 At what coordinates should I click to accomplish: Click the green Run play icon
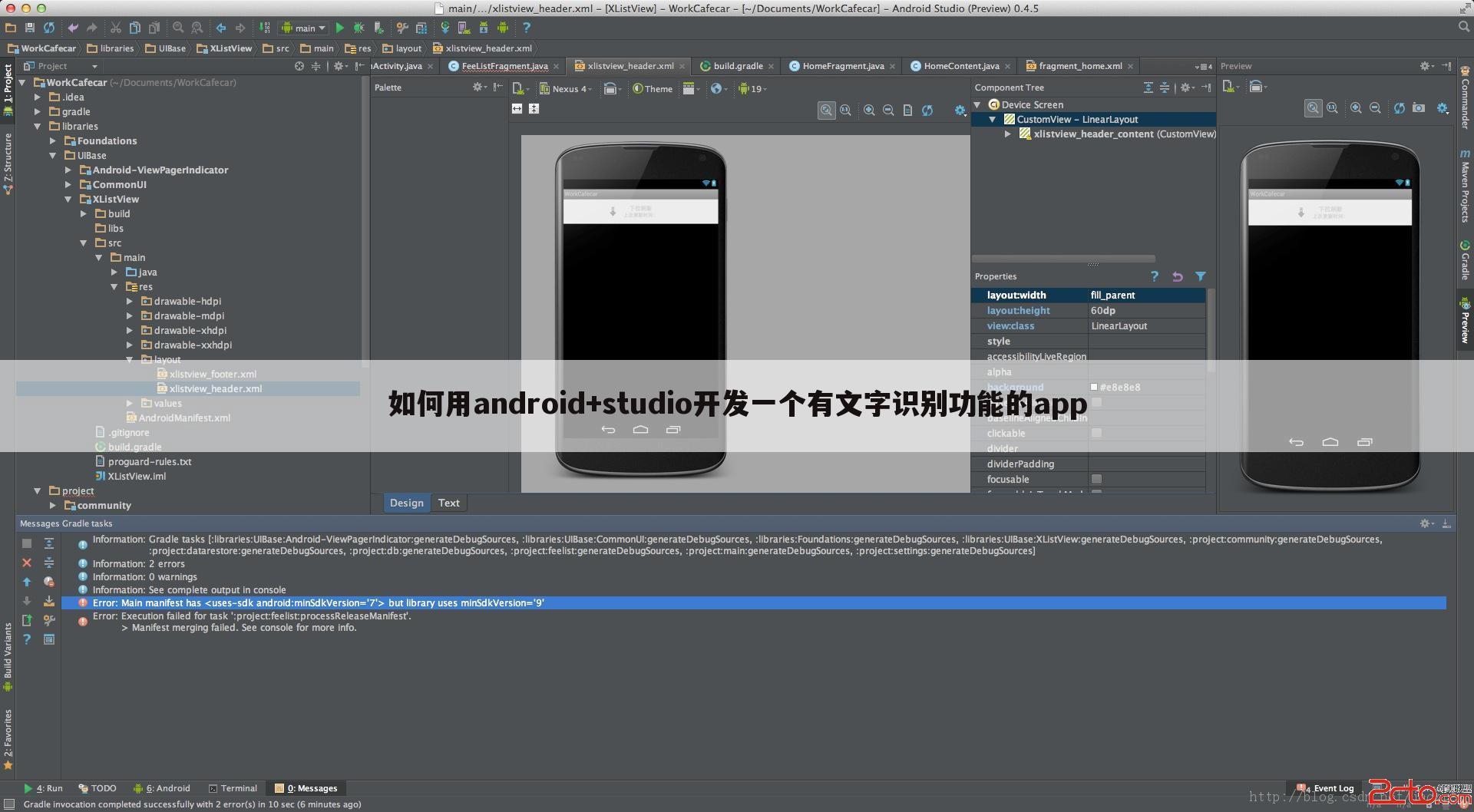click(340, 28)
